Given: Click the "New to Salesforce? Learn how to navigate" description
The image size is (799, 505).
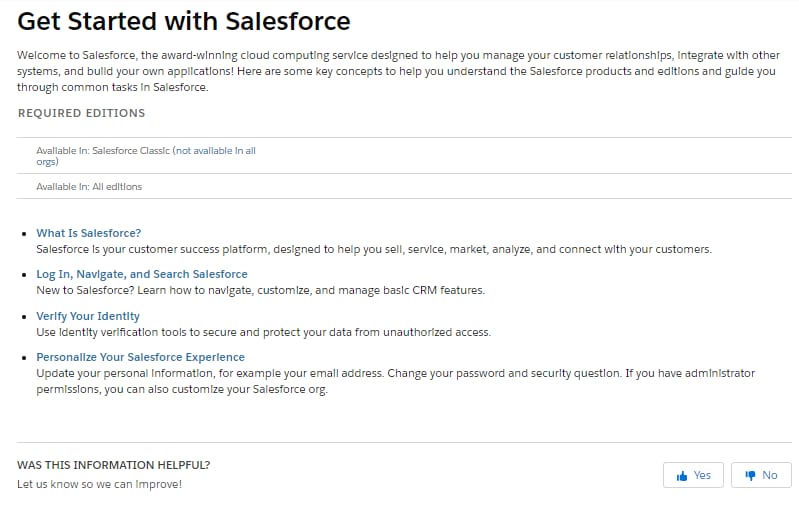Looking at the screenshot, I should point(260,290).
